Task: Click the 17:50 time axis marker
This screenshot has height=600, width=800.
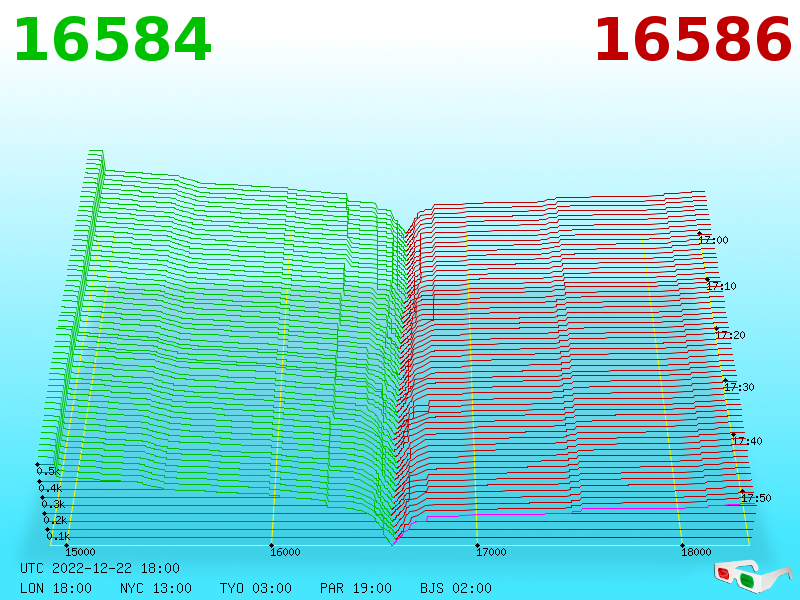Action: tap(757, 498)
